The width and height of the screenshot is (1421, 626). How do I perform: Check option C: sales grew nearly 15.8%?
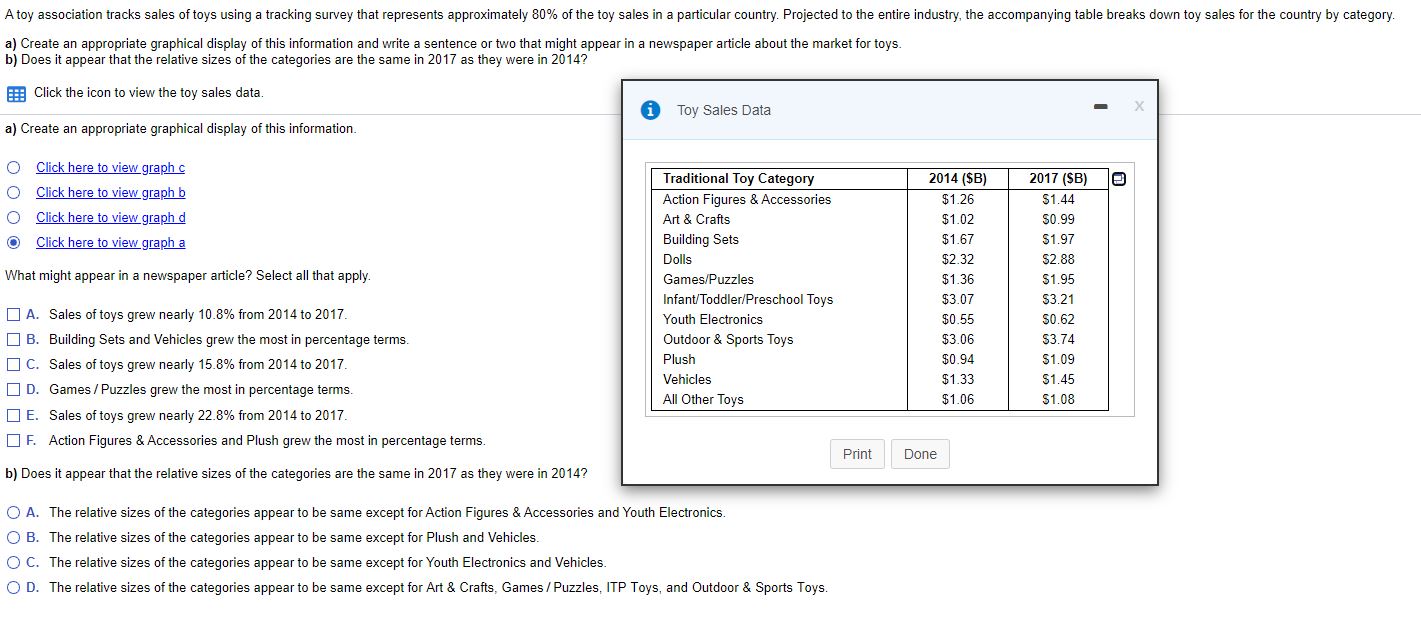[14, 365]
